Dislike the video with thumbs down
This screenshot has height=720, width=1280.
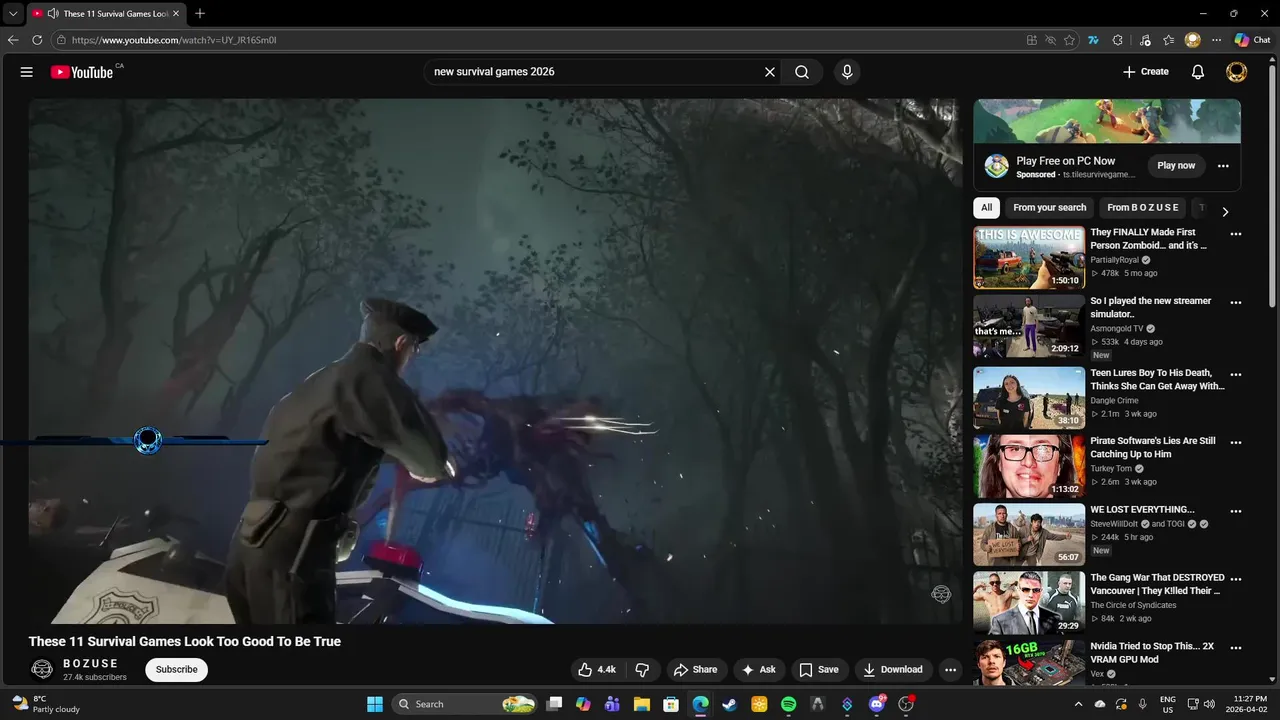[643, 670]
